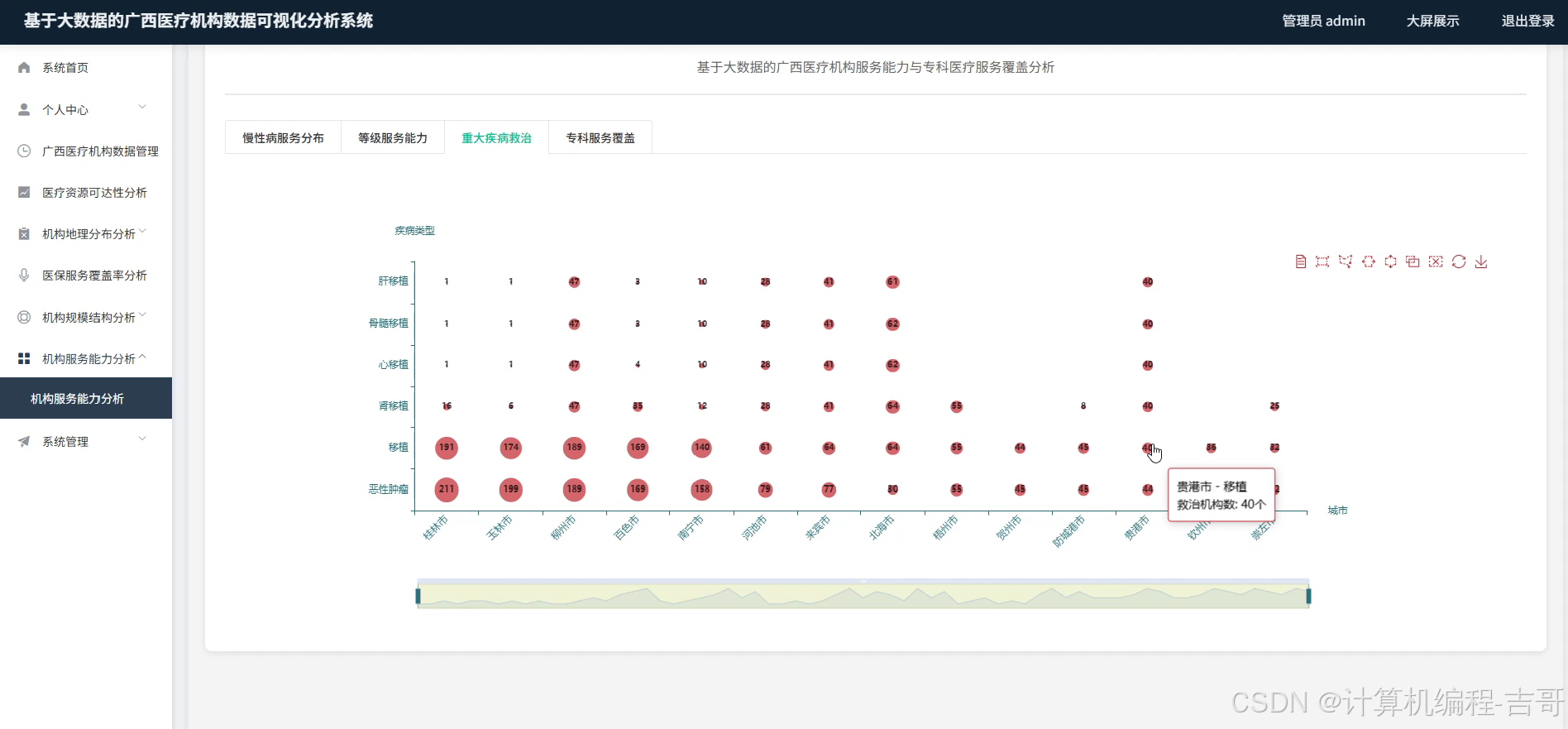Click the 肾移植 y-axis label
The width and height of the screenshot is (1568, 729).
coord(393,405)
